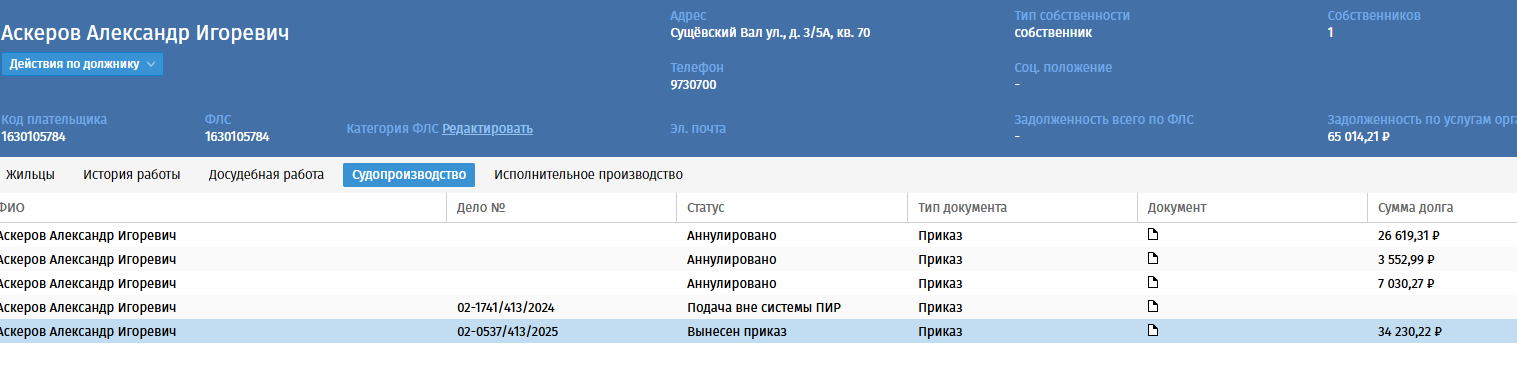Click debt amount 26 619,31 ₽

[x=1408, y=236]
